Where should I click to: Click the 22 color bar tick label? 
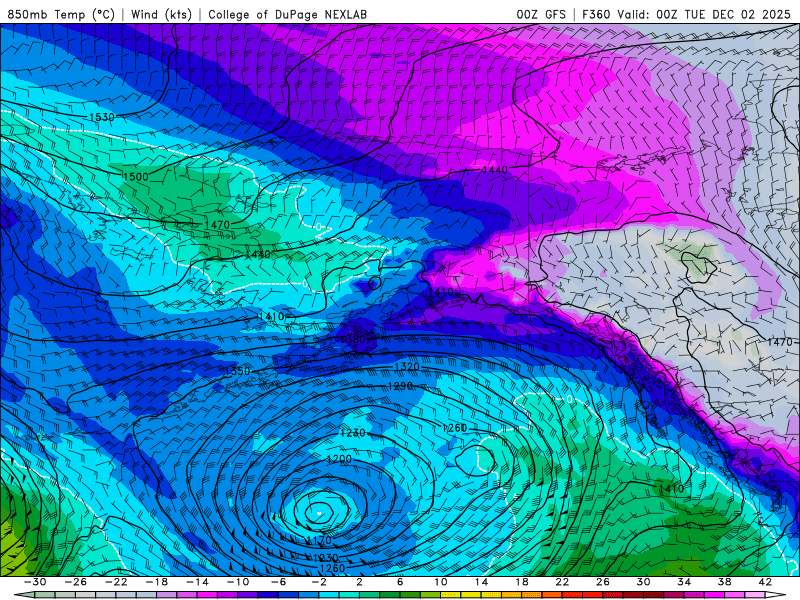tap(562, 582)
